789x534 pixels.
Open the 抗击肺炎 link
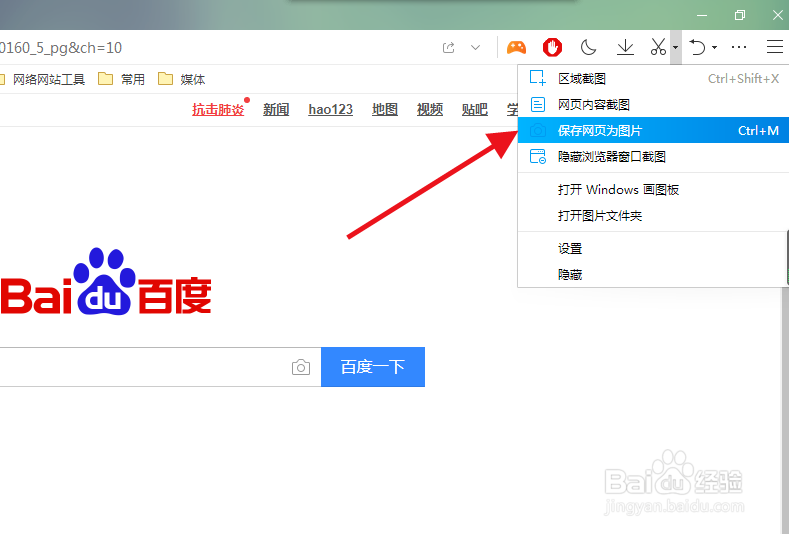click(218, 109)
